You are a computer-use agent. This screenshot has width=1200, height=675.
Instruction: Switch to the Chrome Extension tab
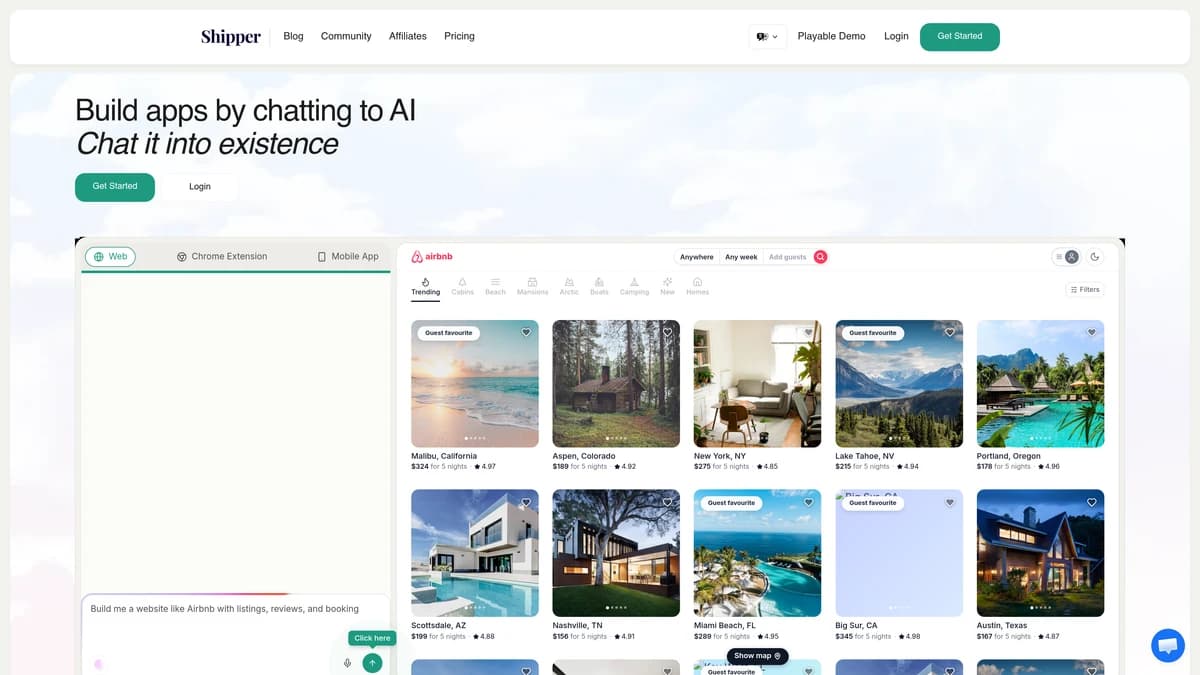[x=222, y=257]
